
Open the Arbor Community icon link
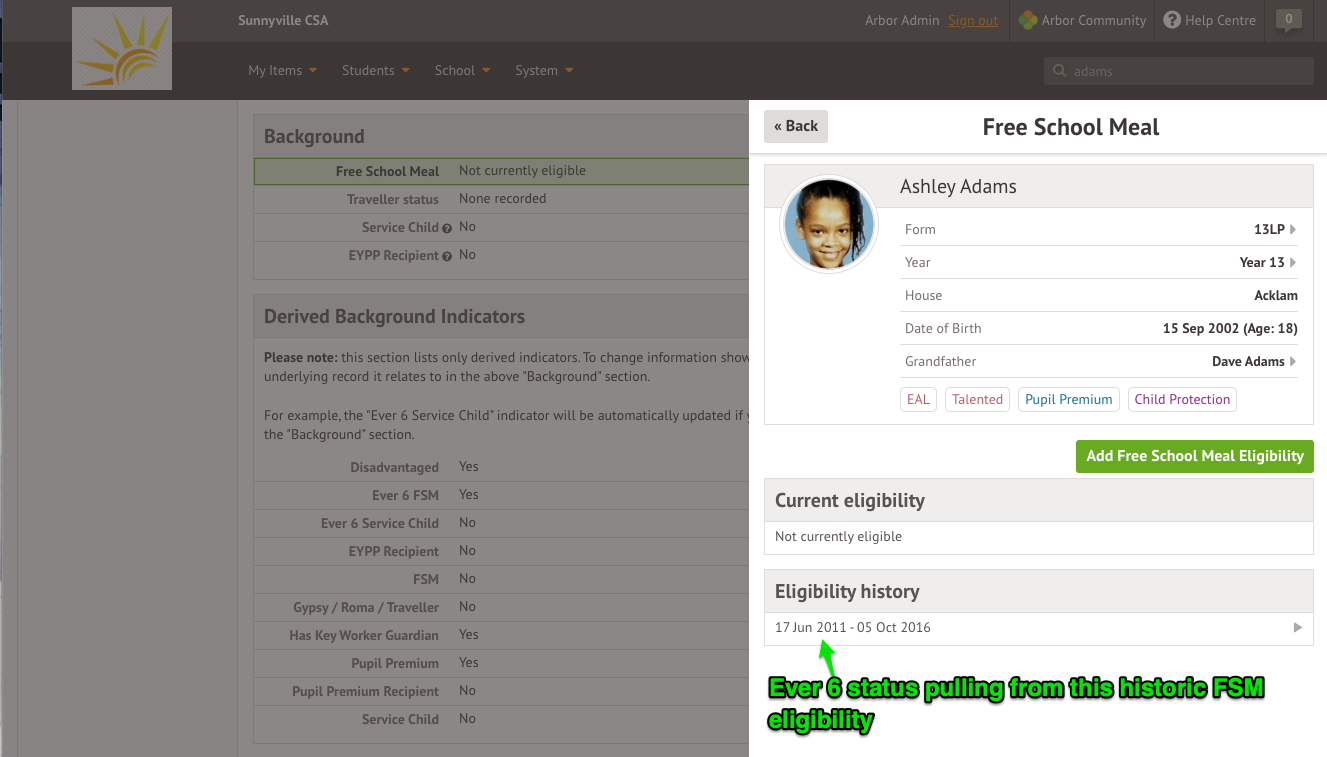pos(1028,20)
